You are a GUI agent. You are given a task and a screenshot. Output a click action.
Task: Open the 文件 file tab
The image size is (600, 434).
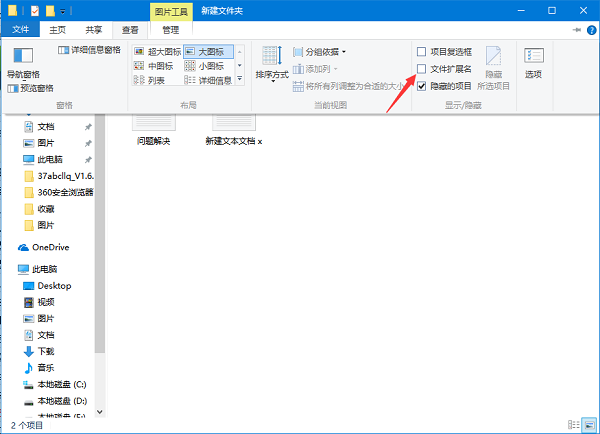tap(20, 29)
